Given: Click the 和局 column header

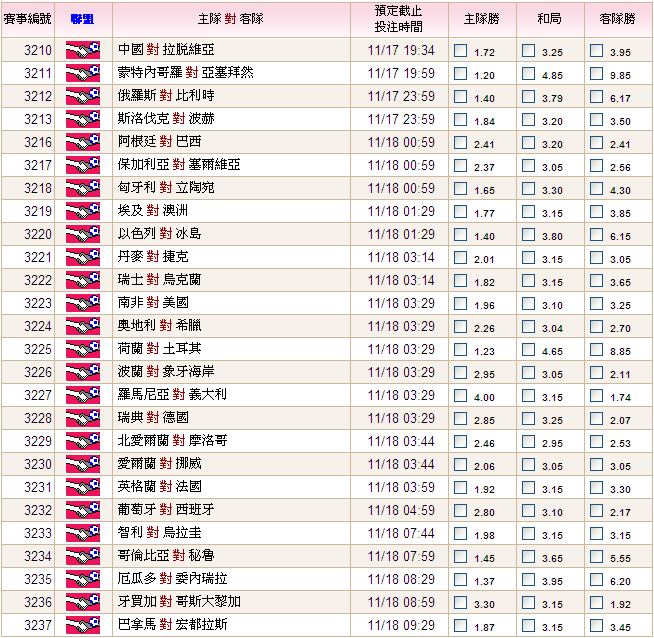Looking at the screenshot, I should pyautogui.click(x=549, y=19).
